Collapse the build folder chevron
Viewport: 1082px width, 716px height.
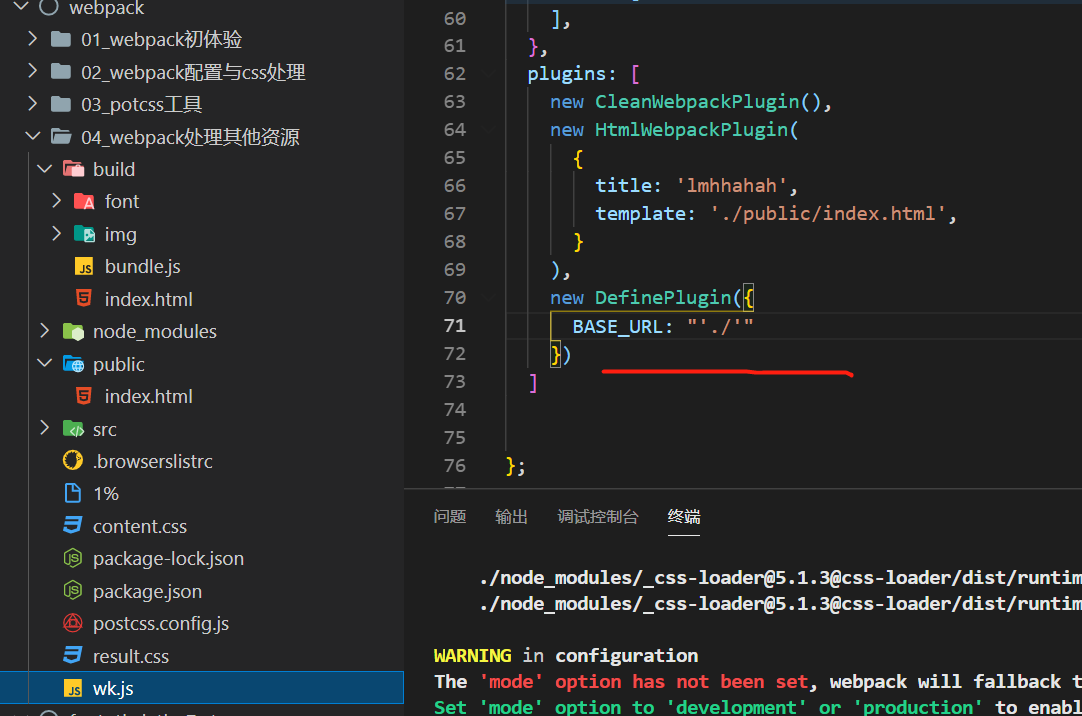(x=45, y=168)
